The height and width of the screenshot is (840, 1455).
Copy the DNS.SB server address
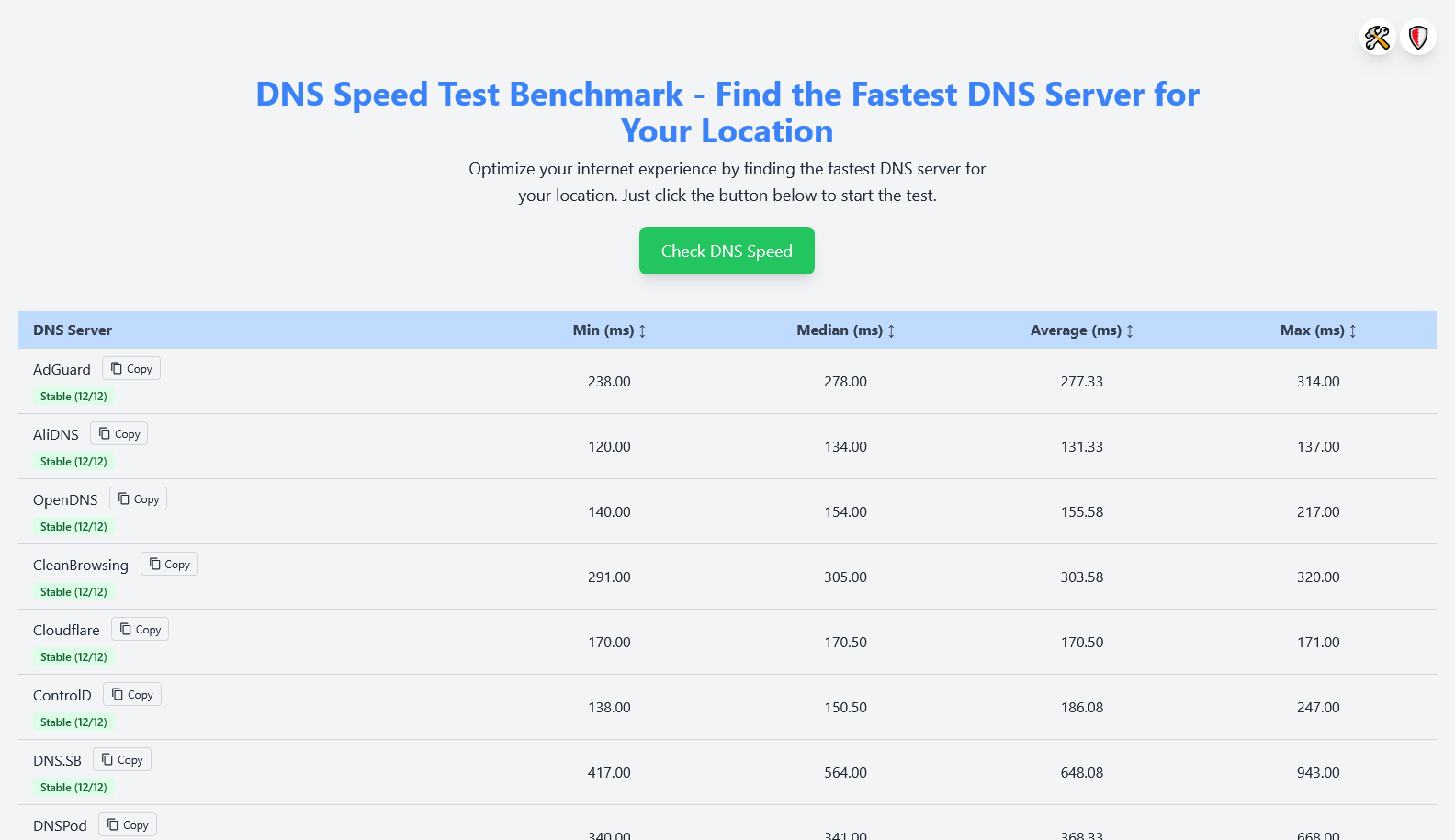click(122, 759)
